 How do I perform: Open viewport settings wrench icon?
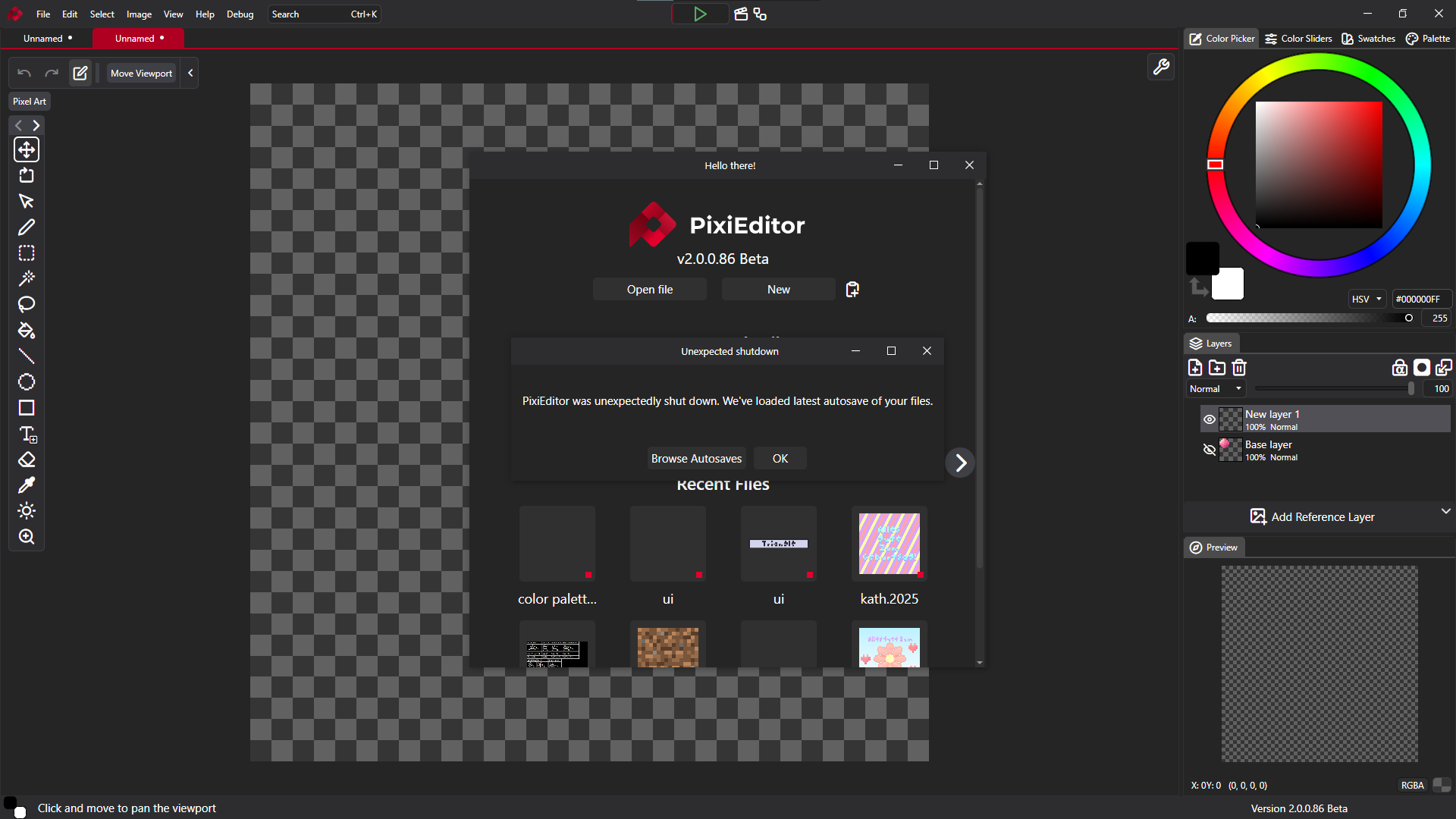(1161, 67)
